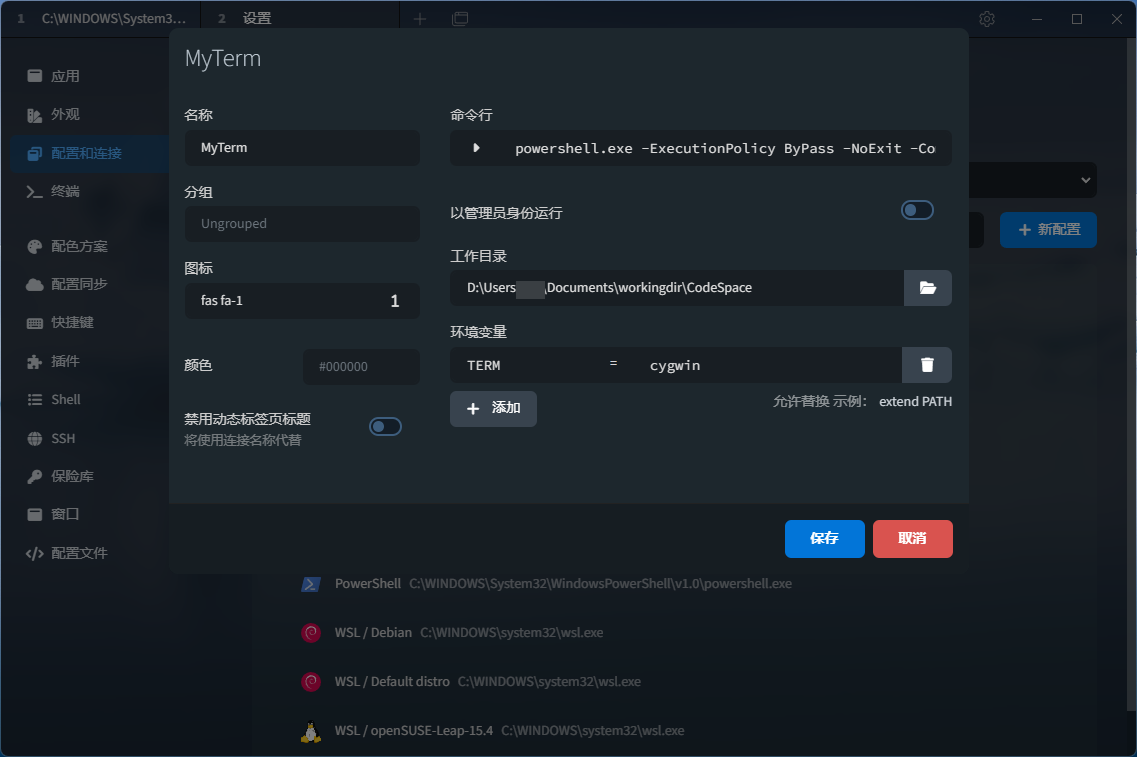Click the 保险库 key icon
This screenshot has width=1137, height=757.
click(35, 476)
